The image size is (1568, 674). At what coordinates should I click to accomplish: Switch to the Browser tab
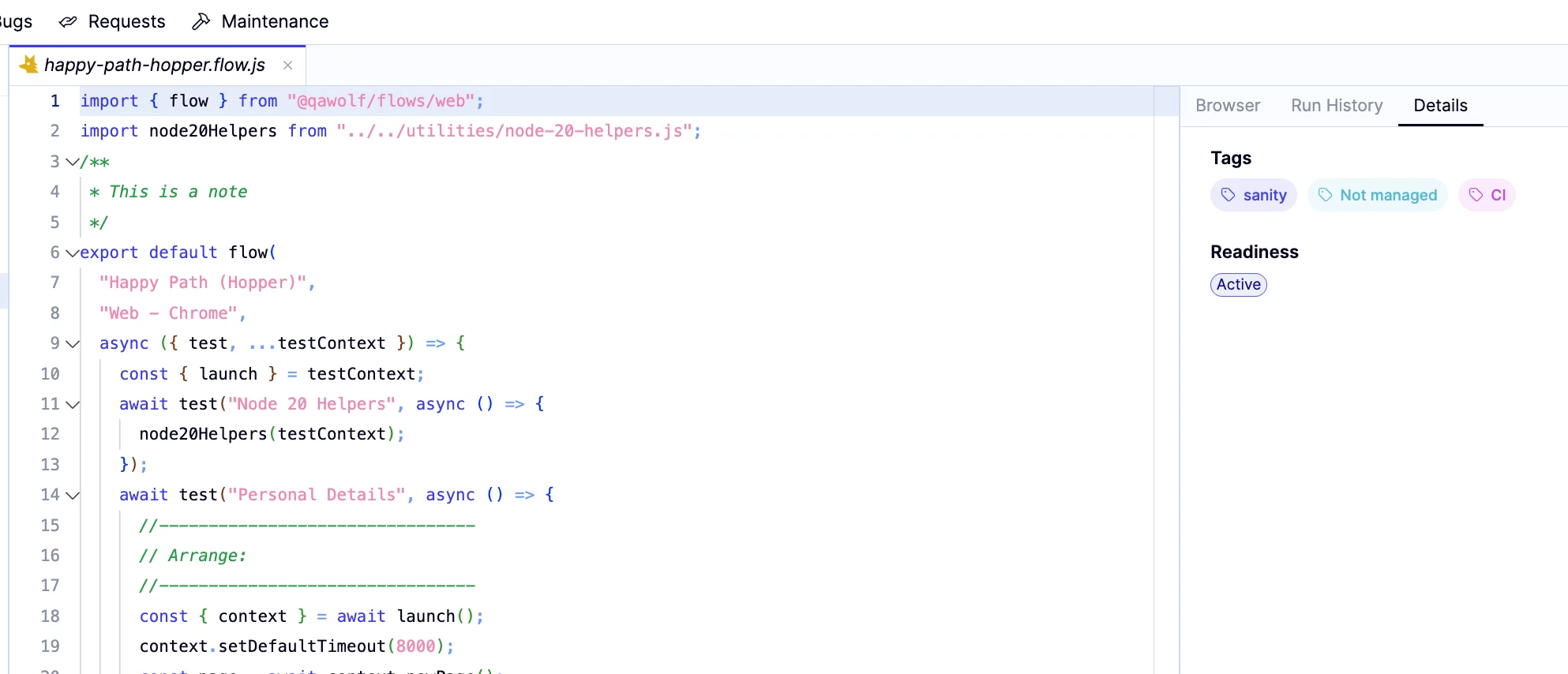tap(1228, 106)
